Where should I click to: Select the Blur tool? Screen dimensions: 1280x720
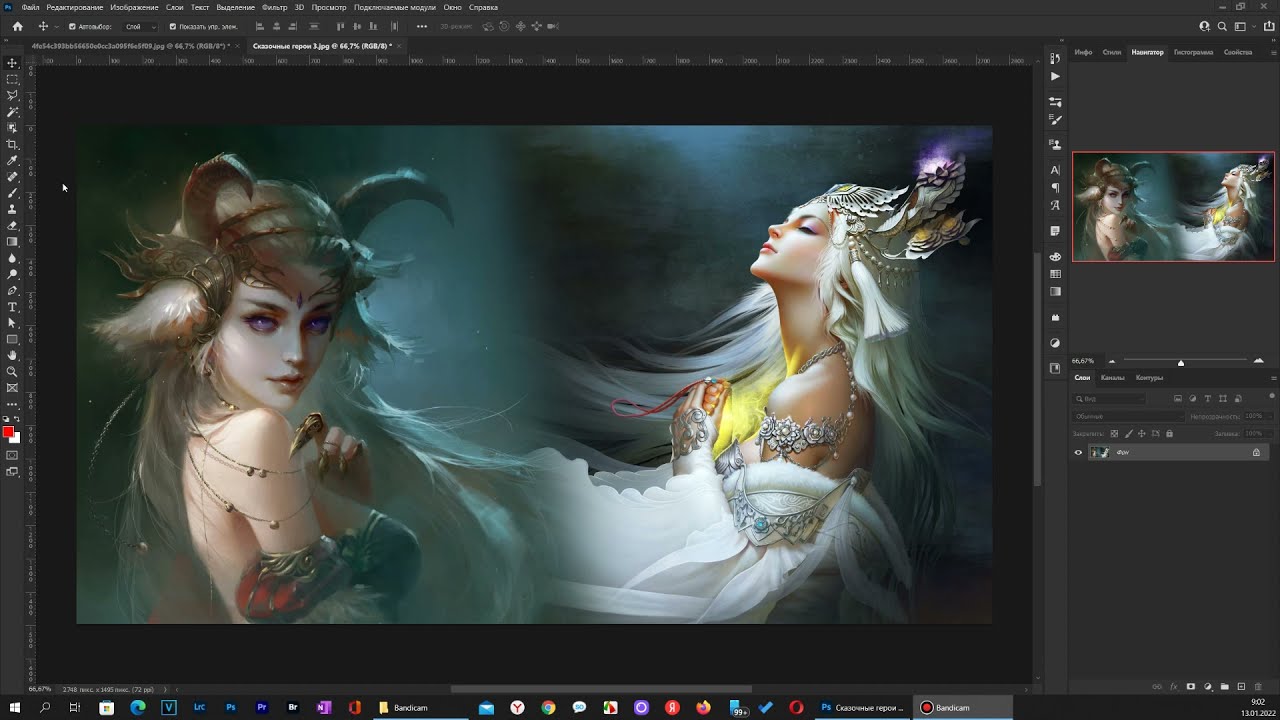pyautogui.click(x=12, y=258)
